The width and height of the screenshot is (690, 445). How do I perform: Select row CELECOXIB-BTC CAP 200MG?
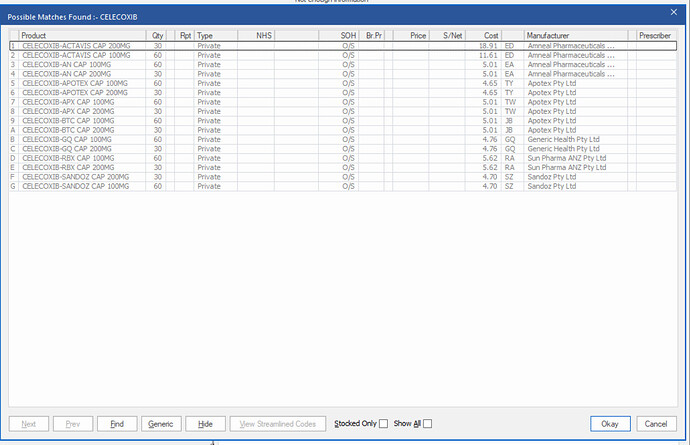point(343,130)
